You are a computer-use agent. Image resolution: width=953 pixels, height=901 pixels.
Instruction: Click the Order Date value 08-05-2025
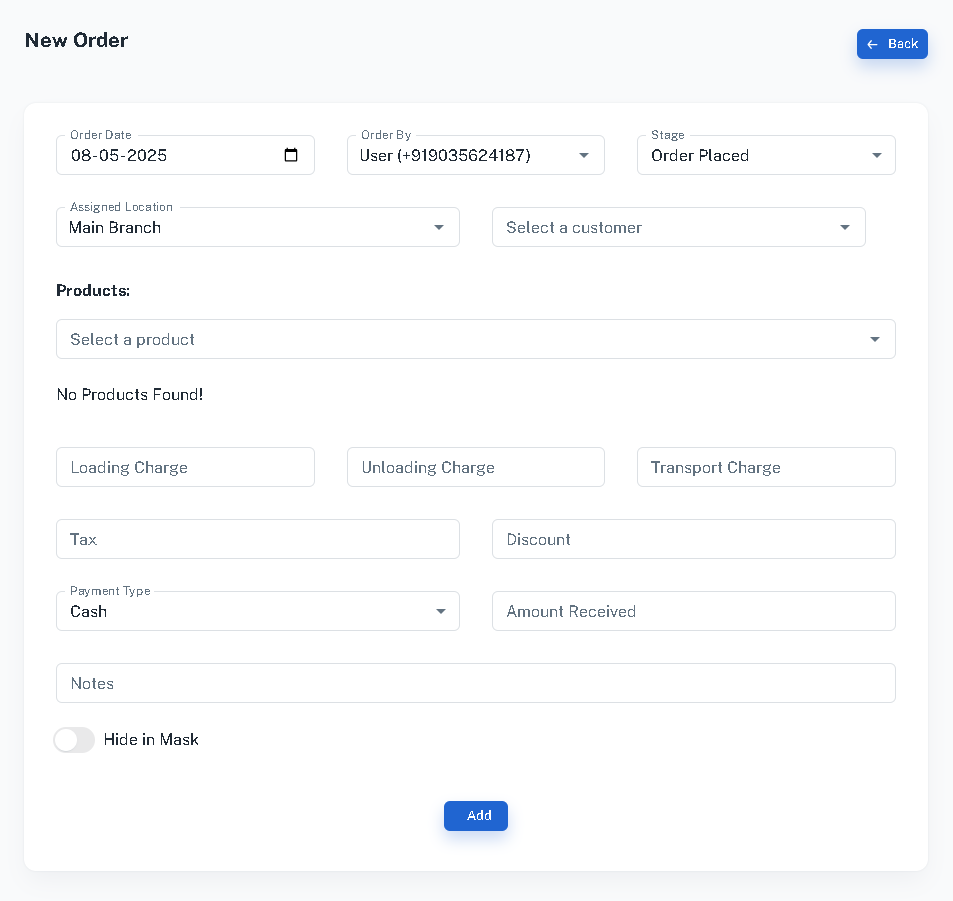pos(119,156)
